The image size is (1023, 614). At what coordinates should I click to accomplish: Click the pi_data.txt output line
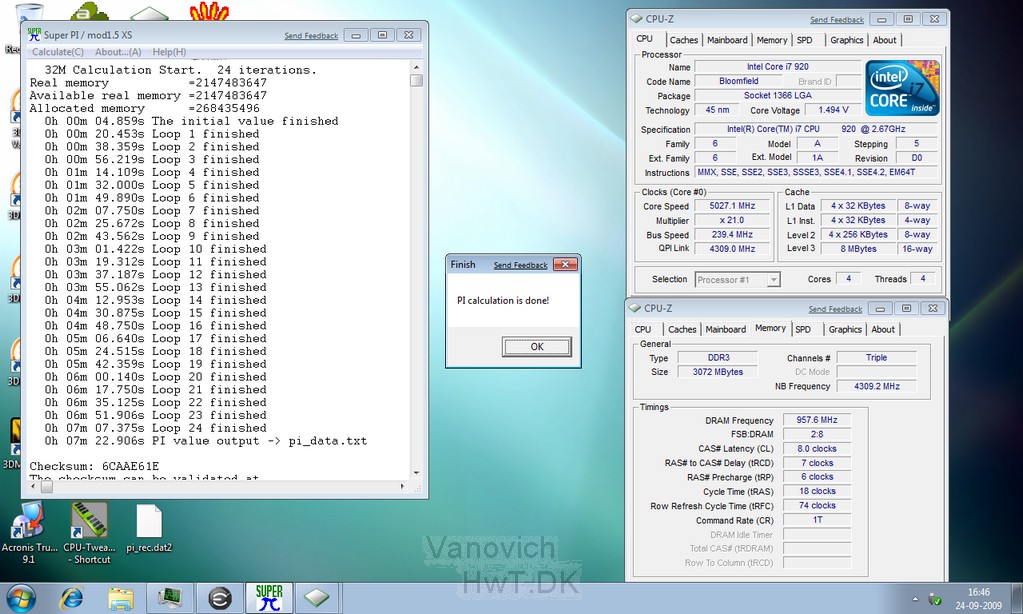(x=206, y=441)
